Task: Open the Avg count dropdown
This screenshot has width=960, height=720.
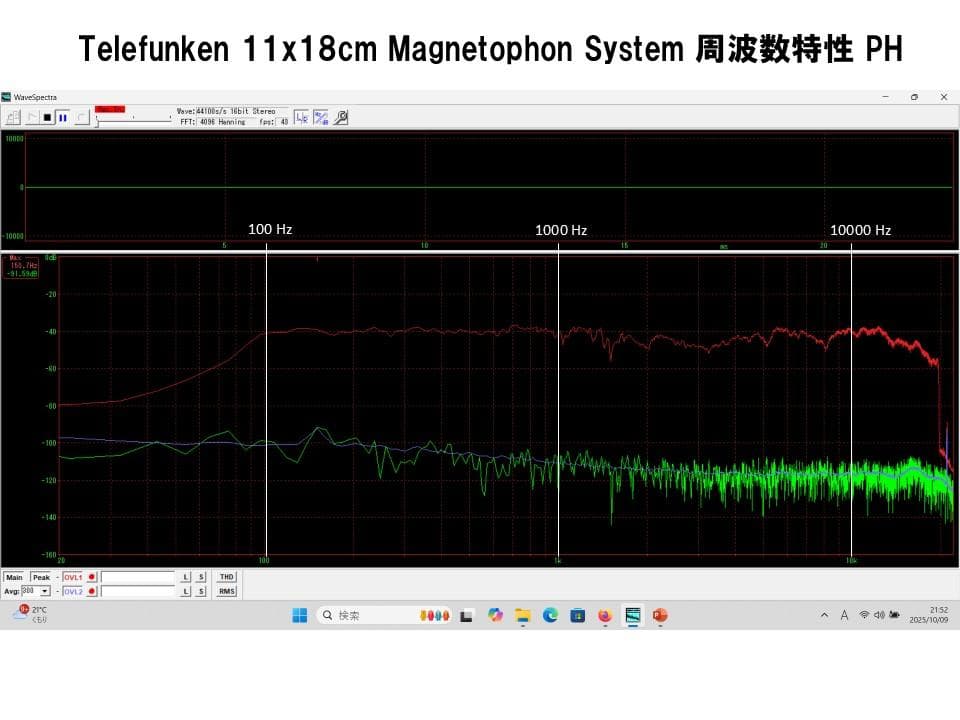Action: pos(45,591)
